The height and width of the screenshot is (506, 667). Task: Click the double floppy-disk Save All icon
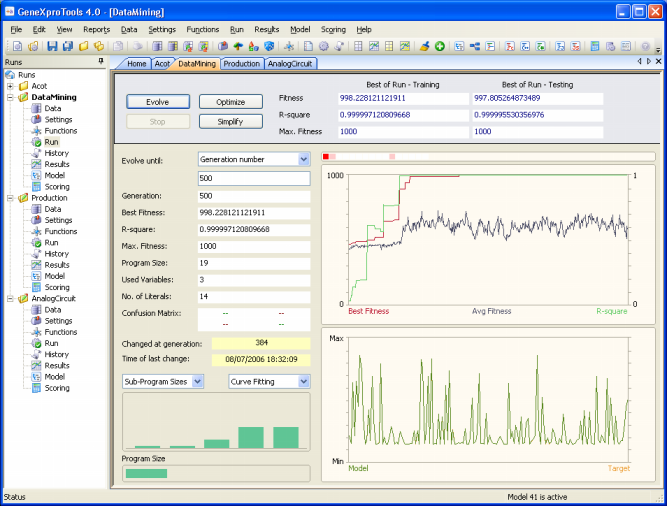pos(68,46)
